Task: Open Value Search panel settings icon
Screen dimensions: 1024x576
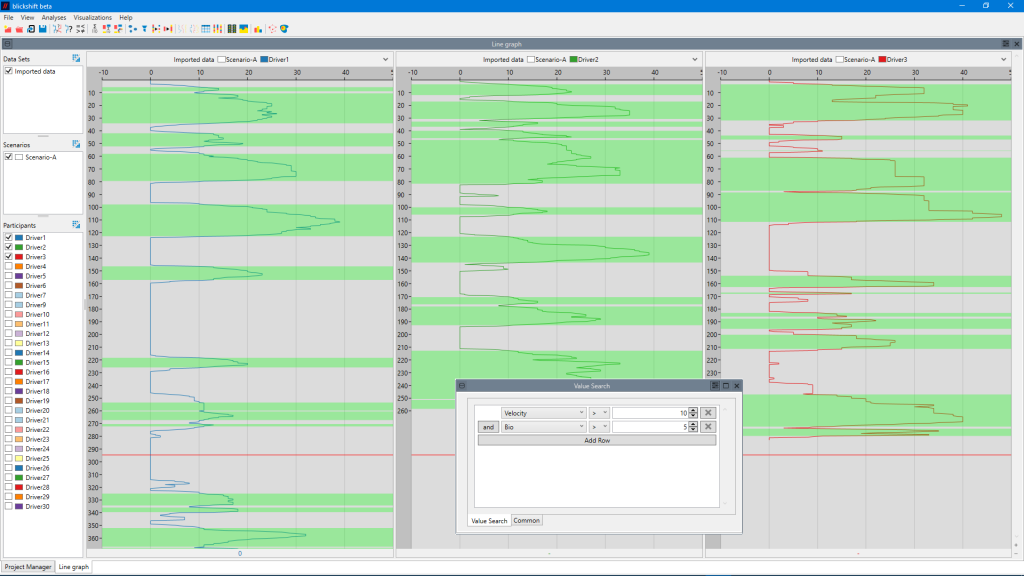Action: (x=715, y=385)
